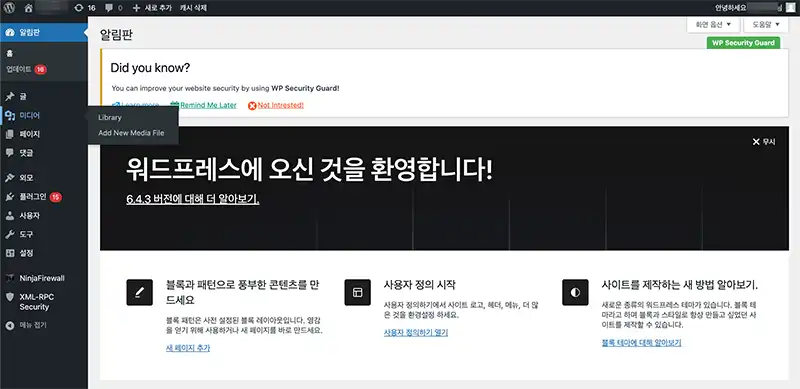Click the Not Intrested red X icon

pyautogui.click(x=252, y=106)
